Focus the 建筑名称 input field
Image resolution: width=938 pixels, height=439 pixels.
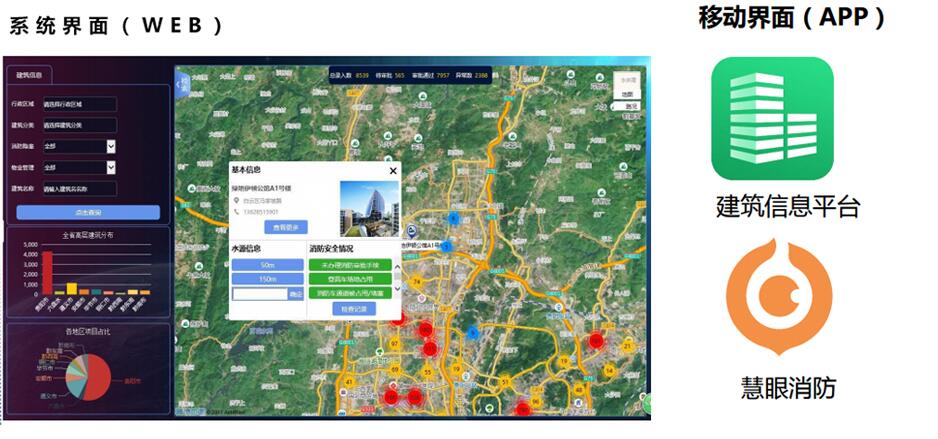pos(80,189)
